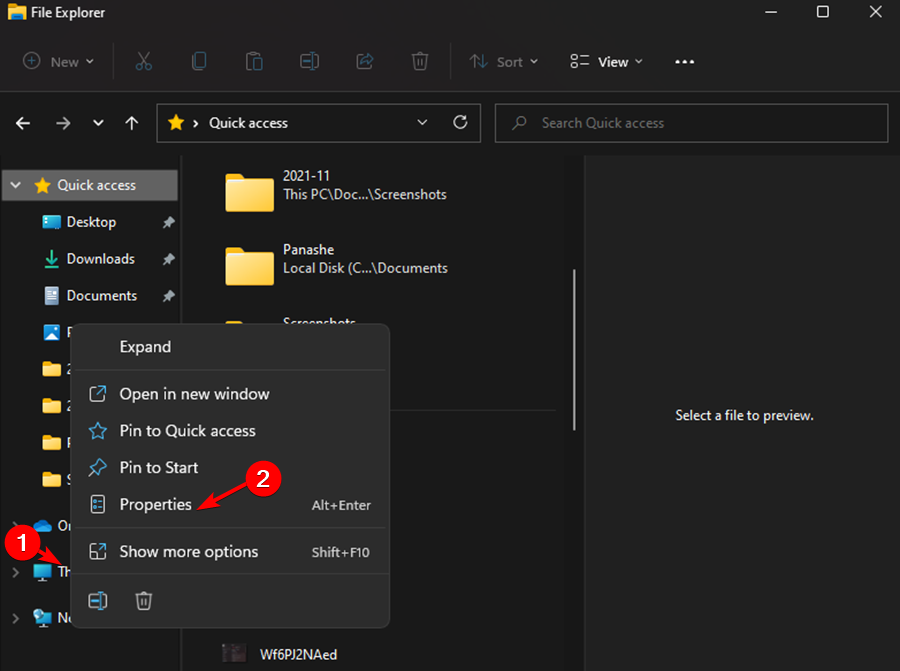
Task: Open the Sort dropdown menu
Action: [x=503, y=61]
